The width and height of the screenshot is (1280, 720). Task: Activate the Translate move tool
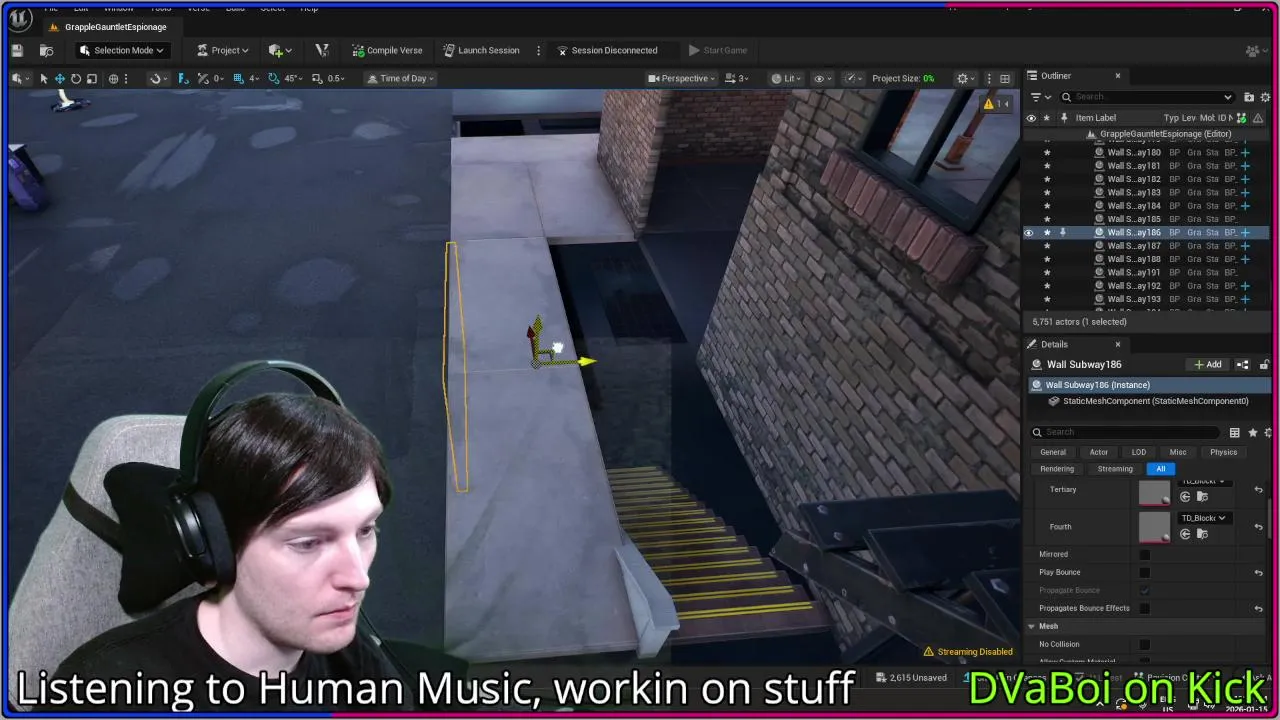tap(60, 78)
